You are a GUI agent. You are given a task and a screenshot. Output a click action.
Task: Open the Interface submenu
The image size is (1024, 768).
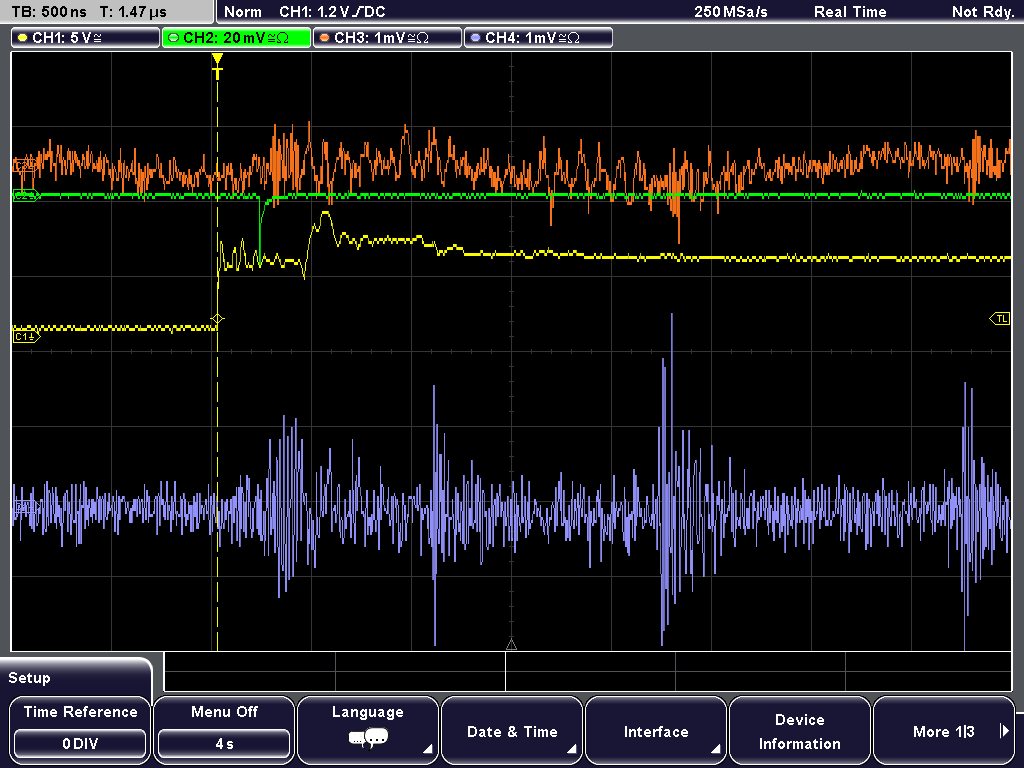[656, 729]
